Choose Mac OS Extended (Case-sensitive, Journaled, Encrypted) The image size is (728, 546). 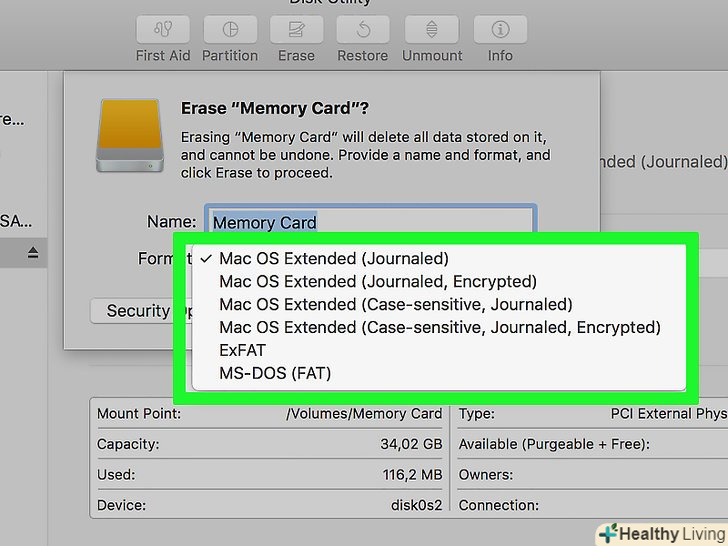click(x=440, y=327)
